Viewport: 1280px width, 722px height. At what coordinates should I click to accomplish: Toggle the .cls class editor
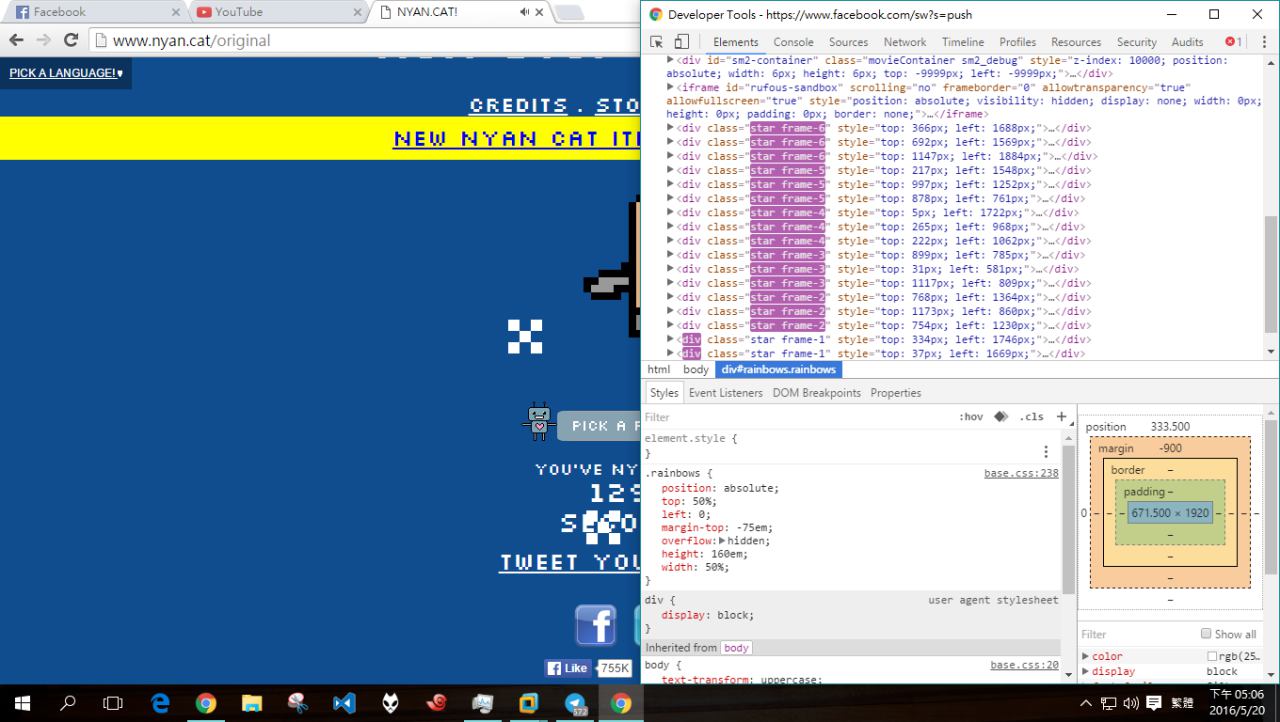(x=1031, y=417)
